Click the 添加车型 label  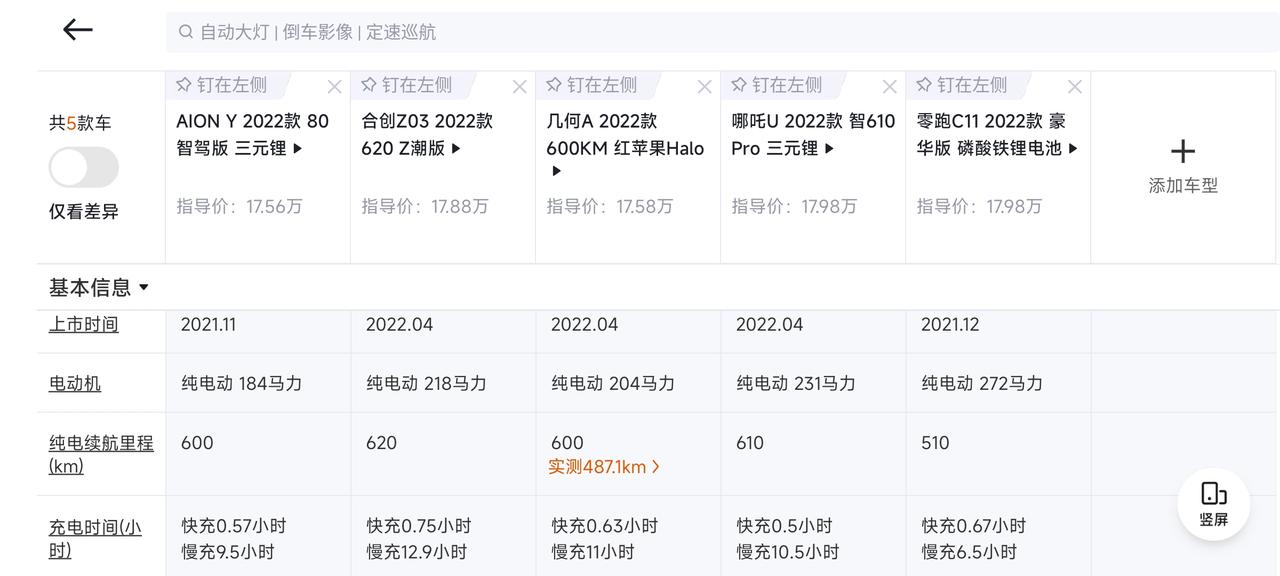[x=1183, y=186]
